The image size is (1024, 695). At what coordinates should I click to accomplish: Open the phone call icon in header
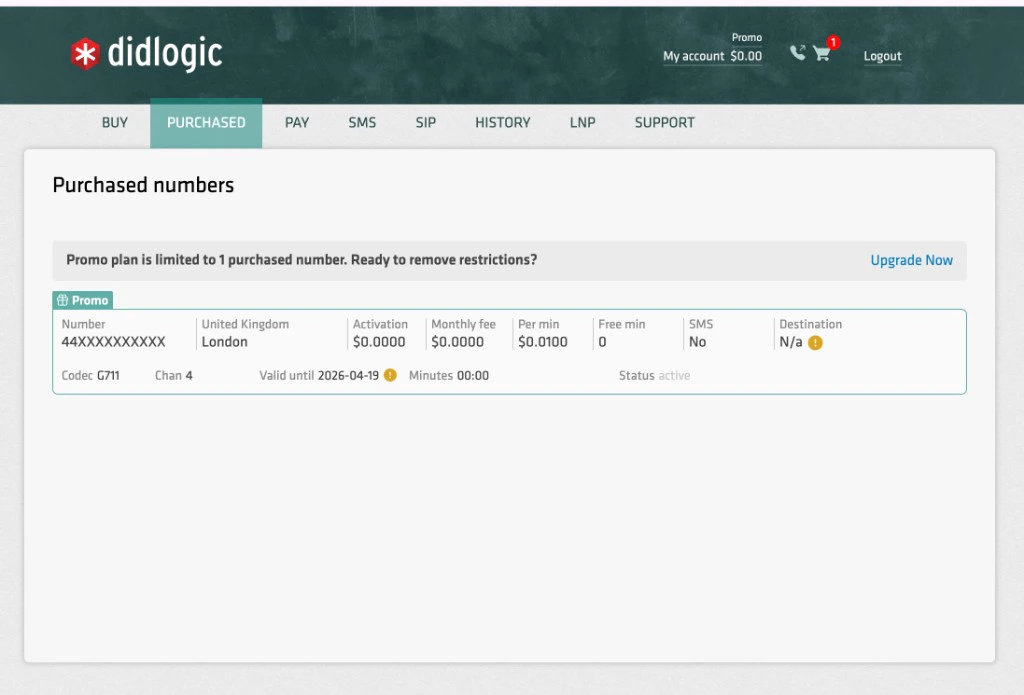797,51
